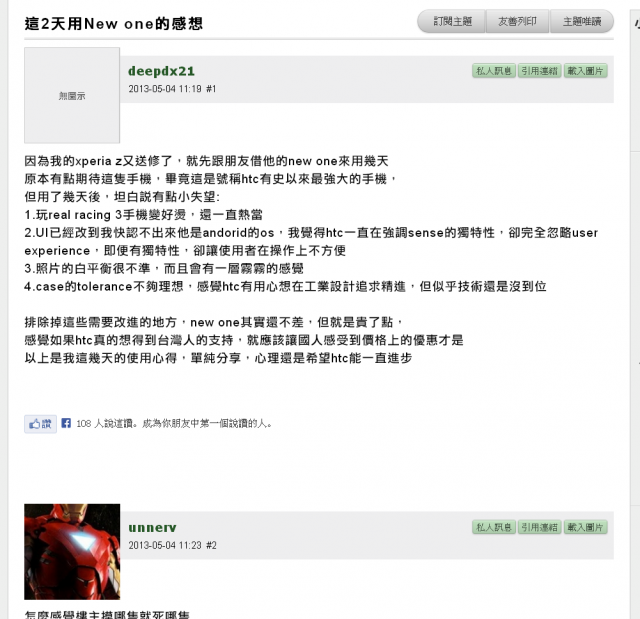Open the deepdx21 user profile link
This screenshot has height=619, width=640.
161,71
